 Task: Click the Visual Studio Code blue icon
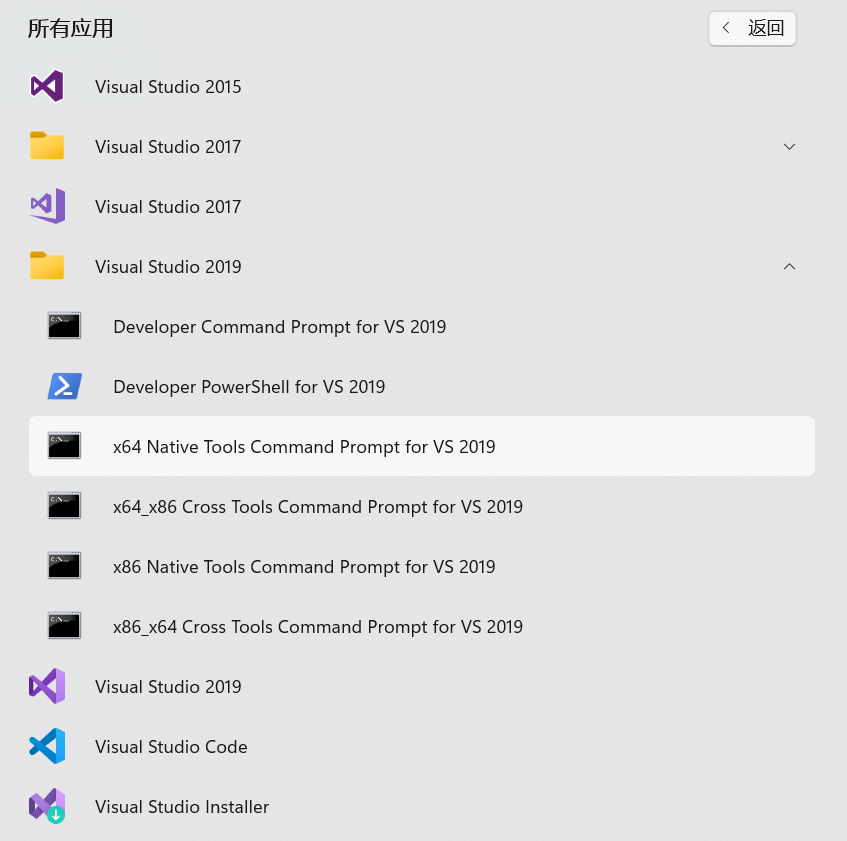click(47, 747)
